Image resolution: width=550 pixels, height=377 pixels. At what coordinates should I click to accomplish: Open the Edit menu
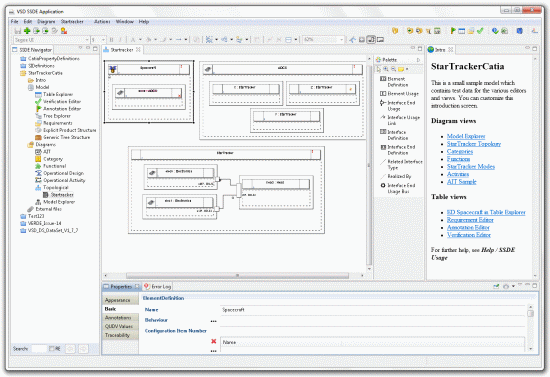pyautogui.click(x=28, y=21)
